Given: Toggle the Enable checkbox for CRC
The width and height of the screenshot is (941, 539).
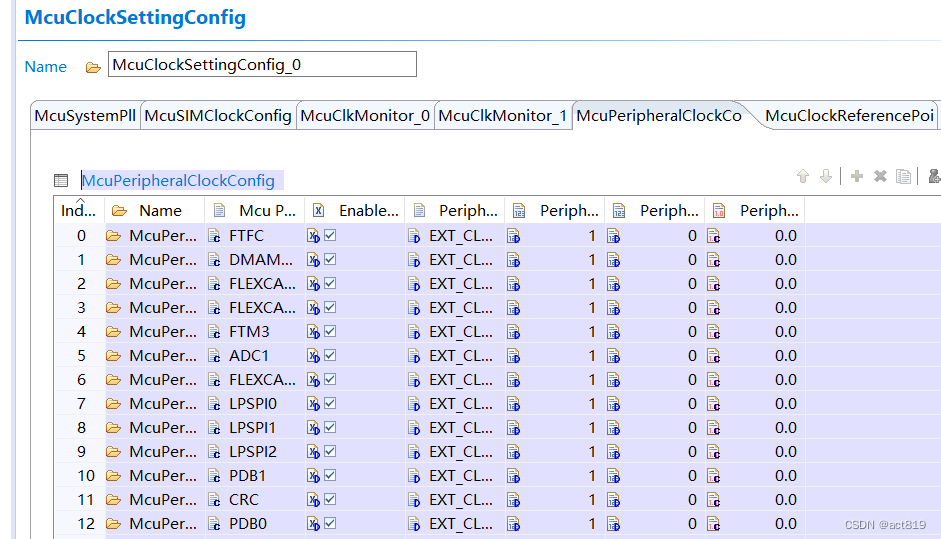Looking at the screenshot, I should point(330,499).
